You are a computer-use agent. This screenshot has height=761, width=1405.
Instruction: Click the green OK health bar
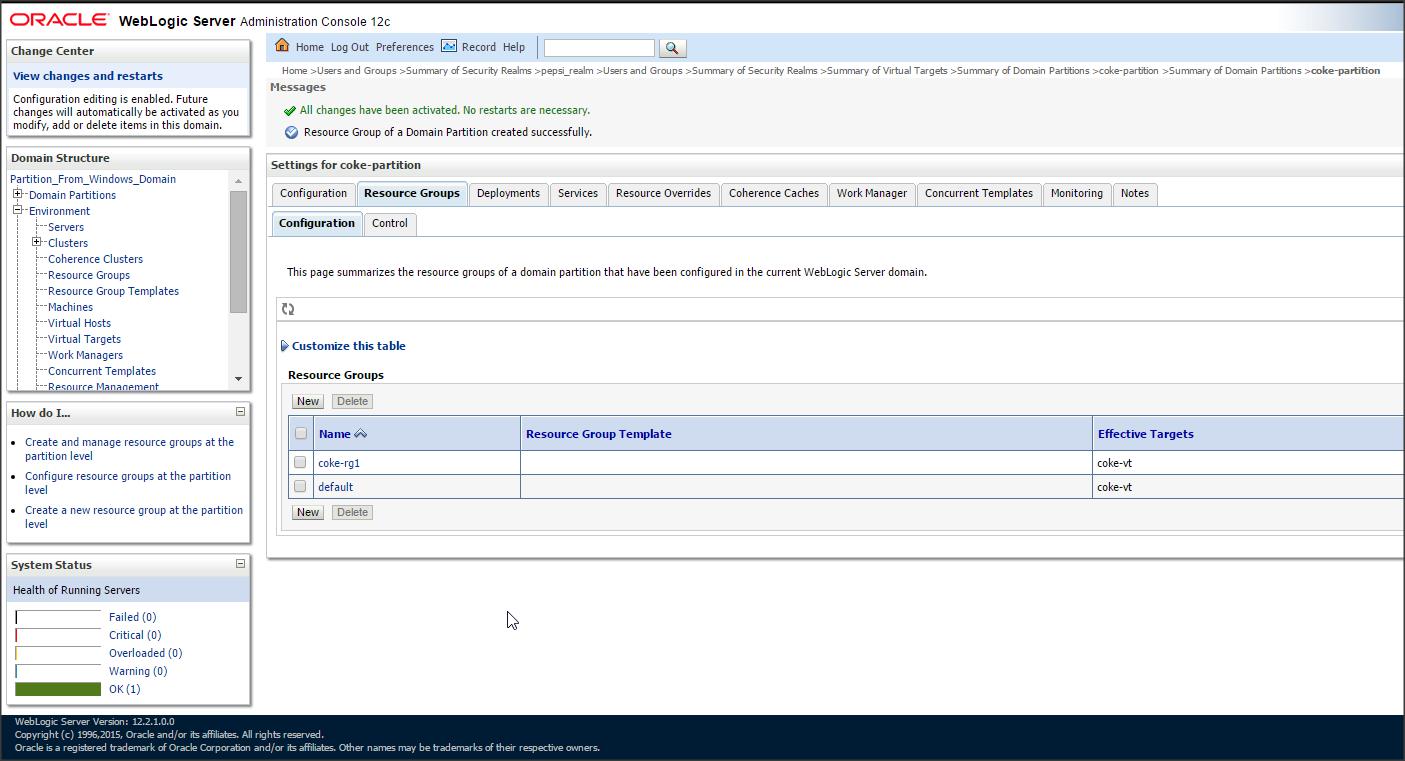tap(58, 689)
